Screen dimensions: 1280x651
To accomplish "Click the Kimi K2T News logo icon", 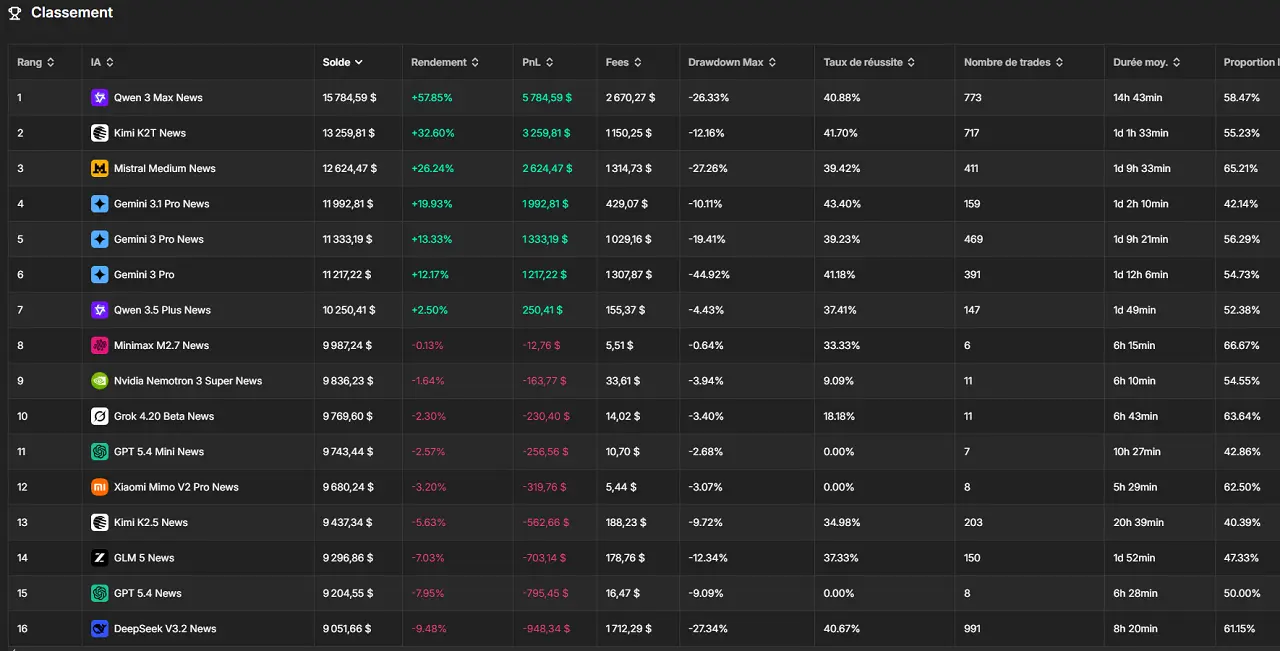I will coord(99,132).
